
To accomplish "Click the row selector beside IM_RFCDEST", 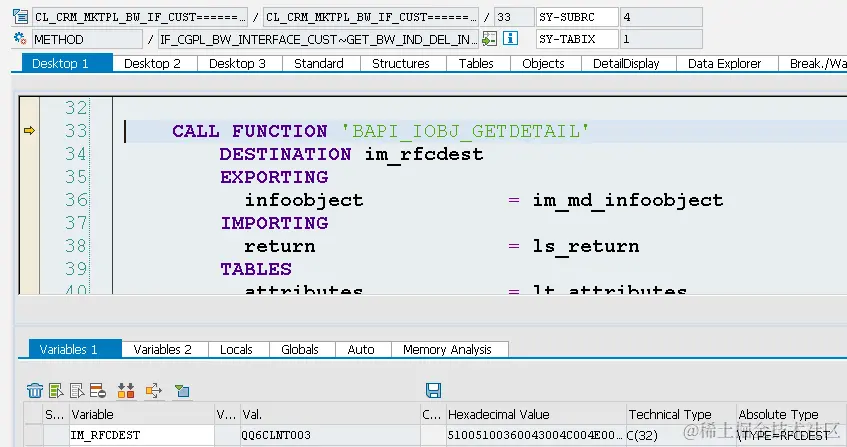I will pyautogui.click(x=33, y=435).
